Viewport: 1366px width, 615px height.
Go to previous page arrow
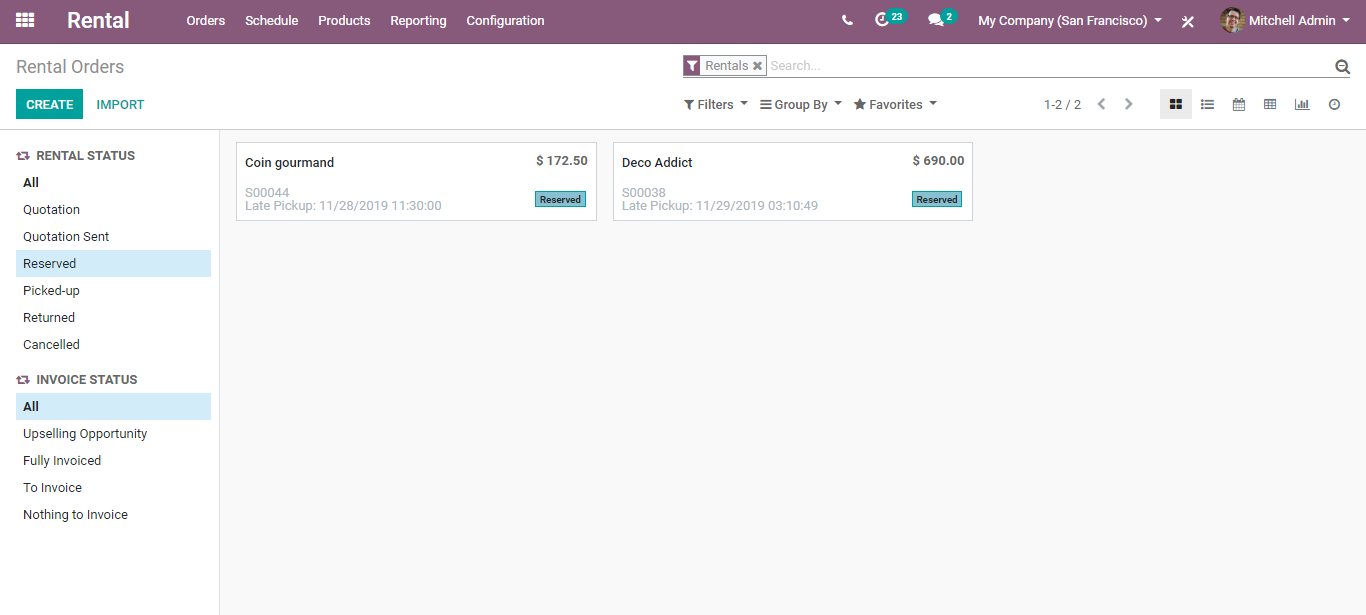click(1101, 104)
